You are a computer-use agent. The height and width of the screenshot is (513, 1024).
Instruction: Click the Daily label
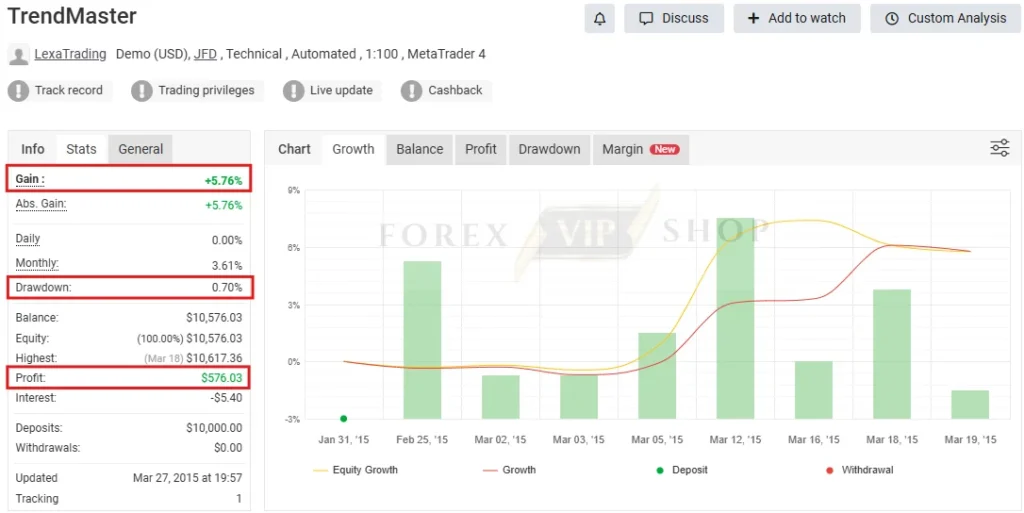(27, 239)
